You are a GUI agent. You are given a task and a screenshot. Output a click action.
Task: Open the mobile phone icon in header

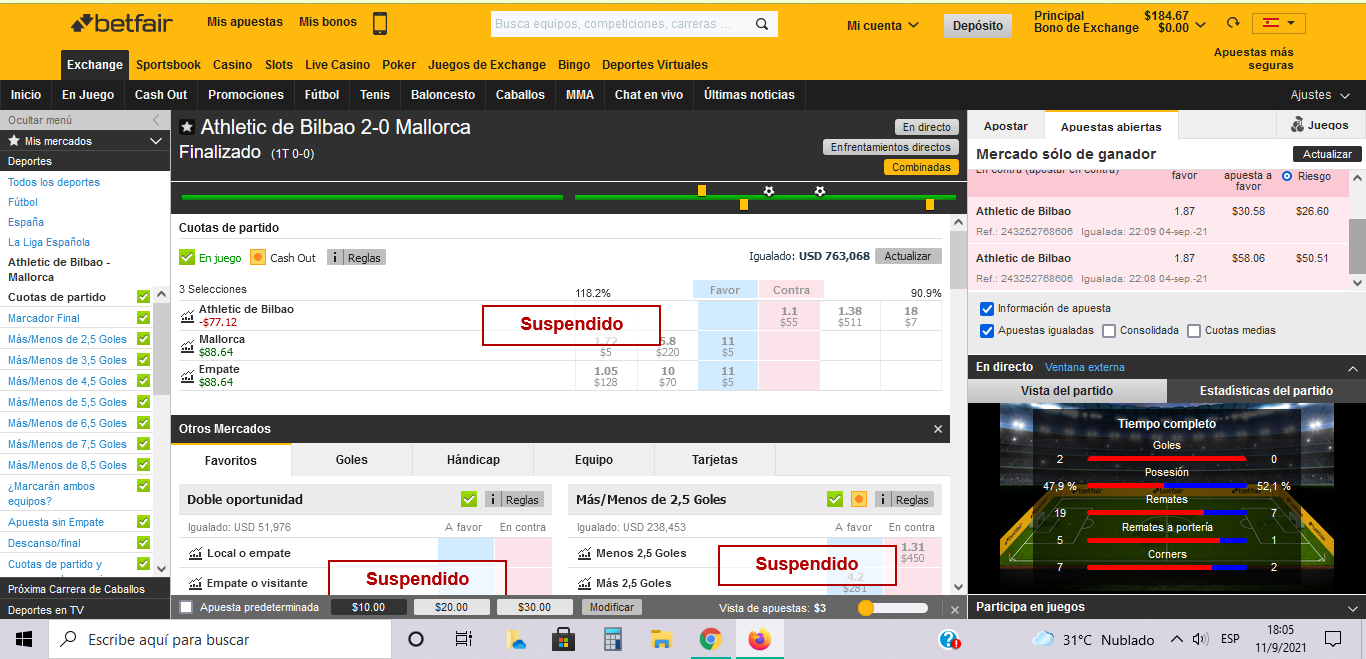point(380,23)
